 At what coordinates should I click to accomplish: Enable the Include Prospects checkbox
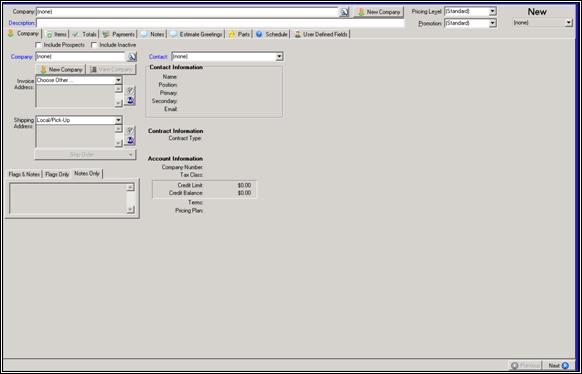(x=38, y=45)
